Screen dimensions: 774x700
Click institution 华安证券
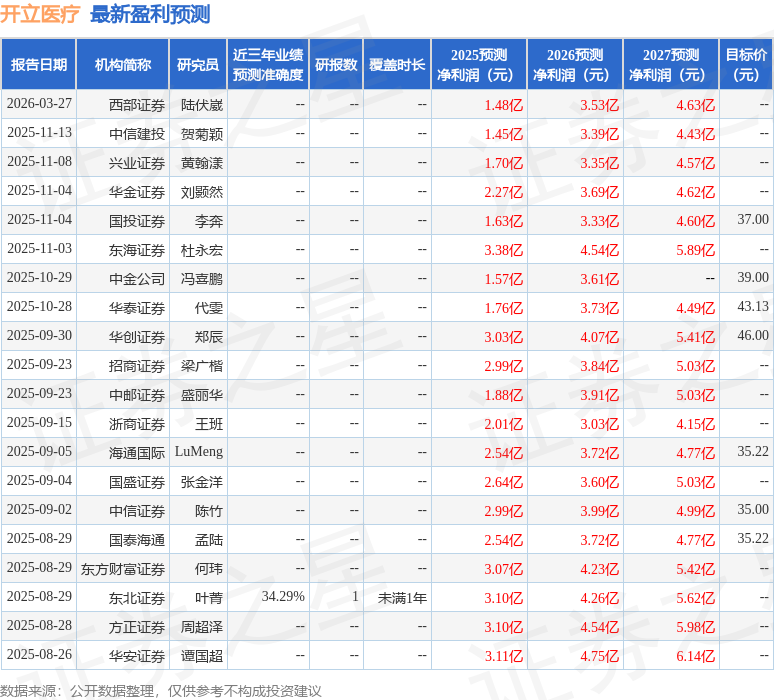click(x=137, y=657)
